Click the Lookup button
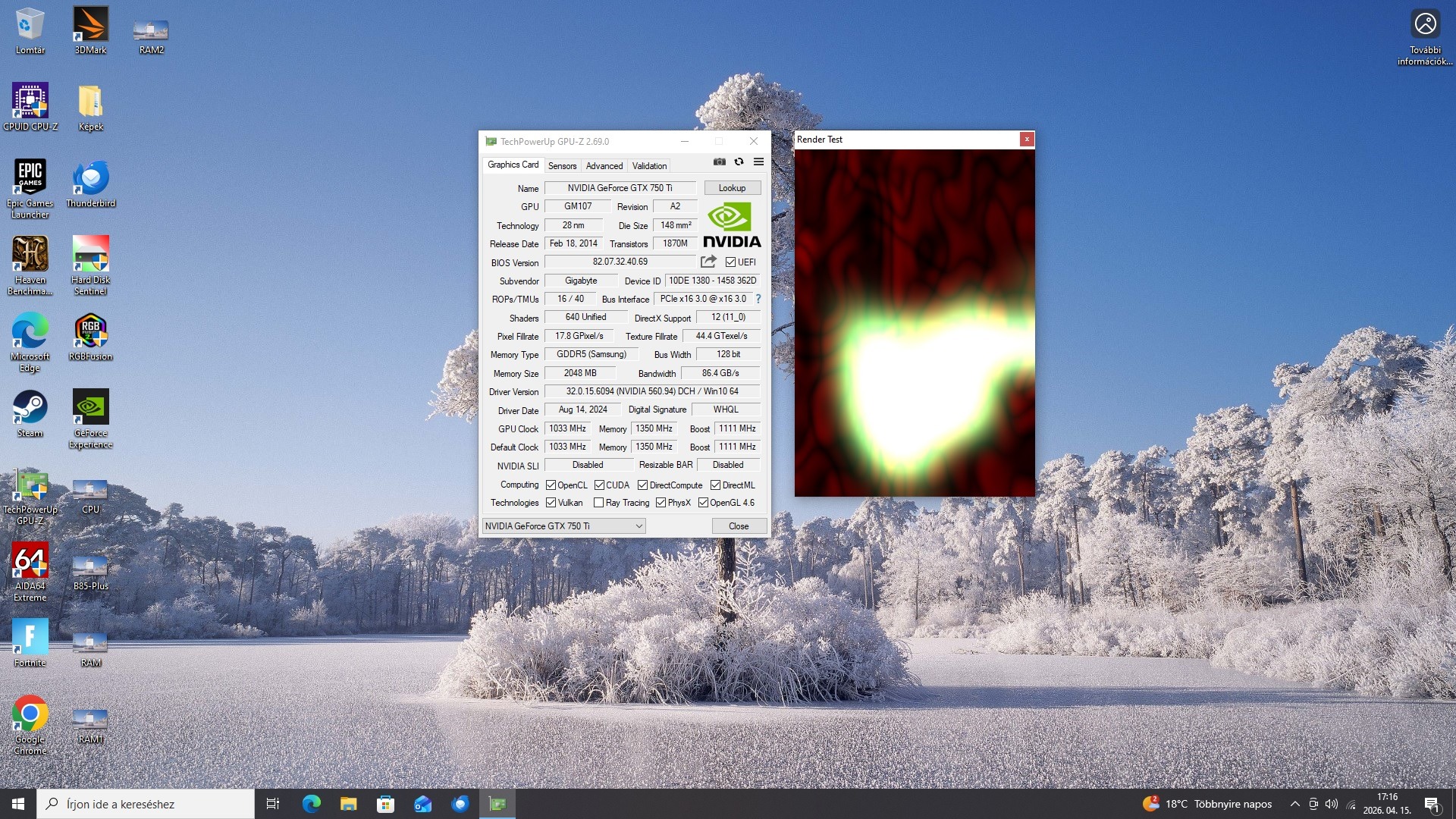 coord(732,188)
